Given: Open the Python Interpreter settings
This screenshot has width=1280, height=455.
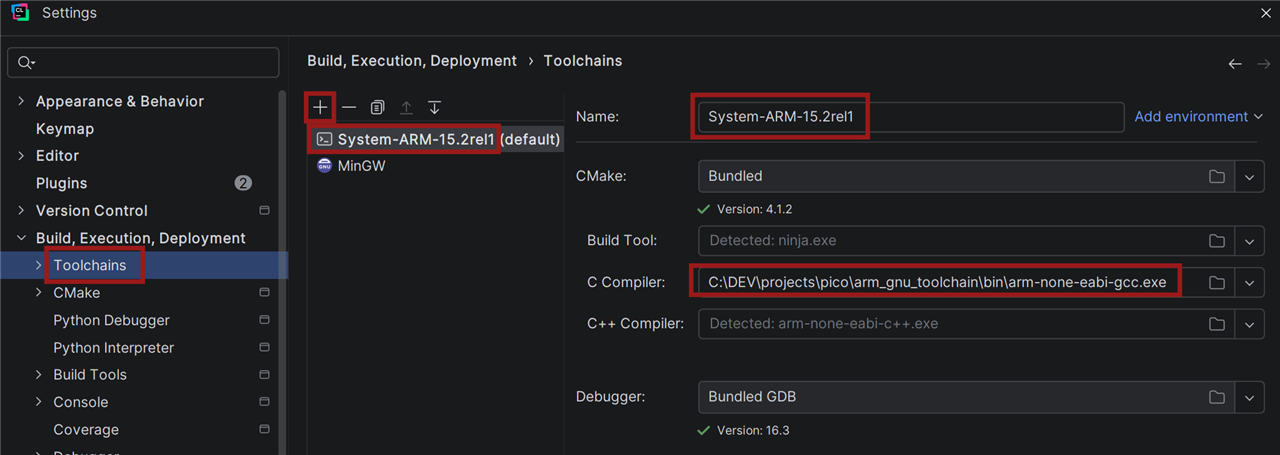Looking at the screenshot, I should (x=113, y=348).
